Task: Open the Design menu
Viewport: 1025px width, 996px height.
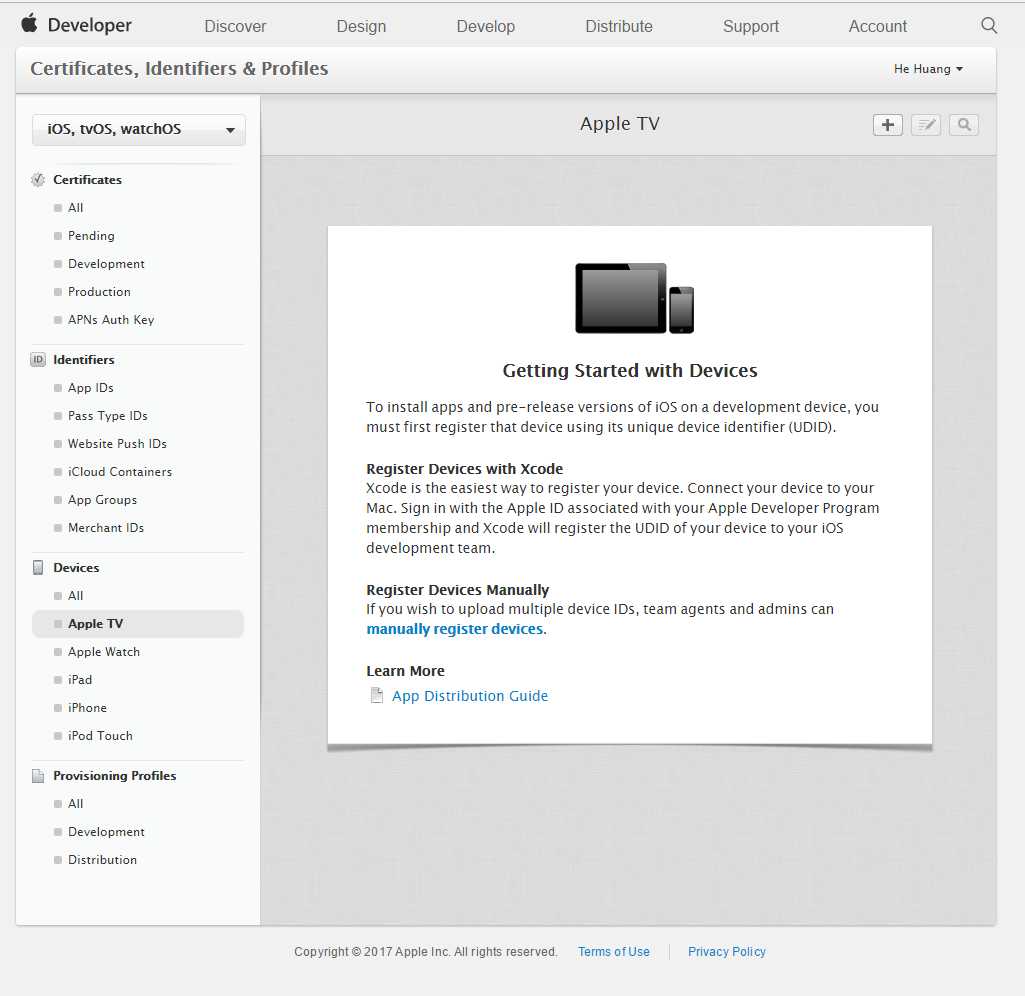Action: [x=361, y=26]
